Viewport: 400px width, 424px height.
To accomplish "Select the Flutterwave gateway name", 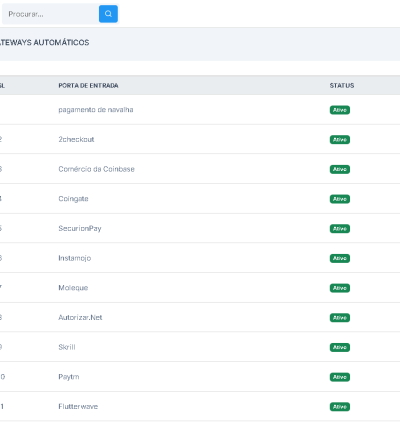I will pyautogui.click(x=78, y=406).
